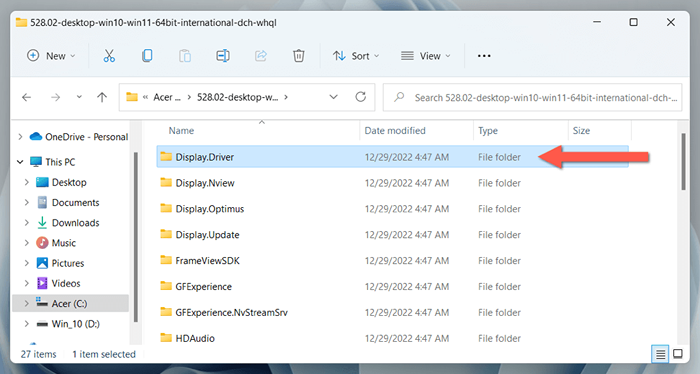This screenshot has width=700, height=374.
Task: Click the Cut scissors icon
Action: (x=109, y=56)
